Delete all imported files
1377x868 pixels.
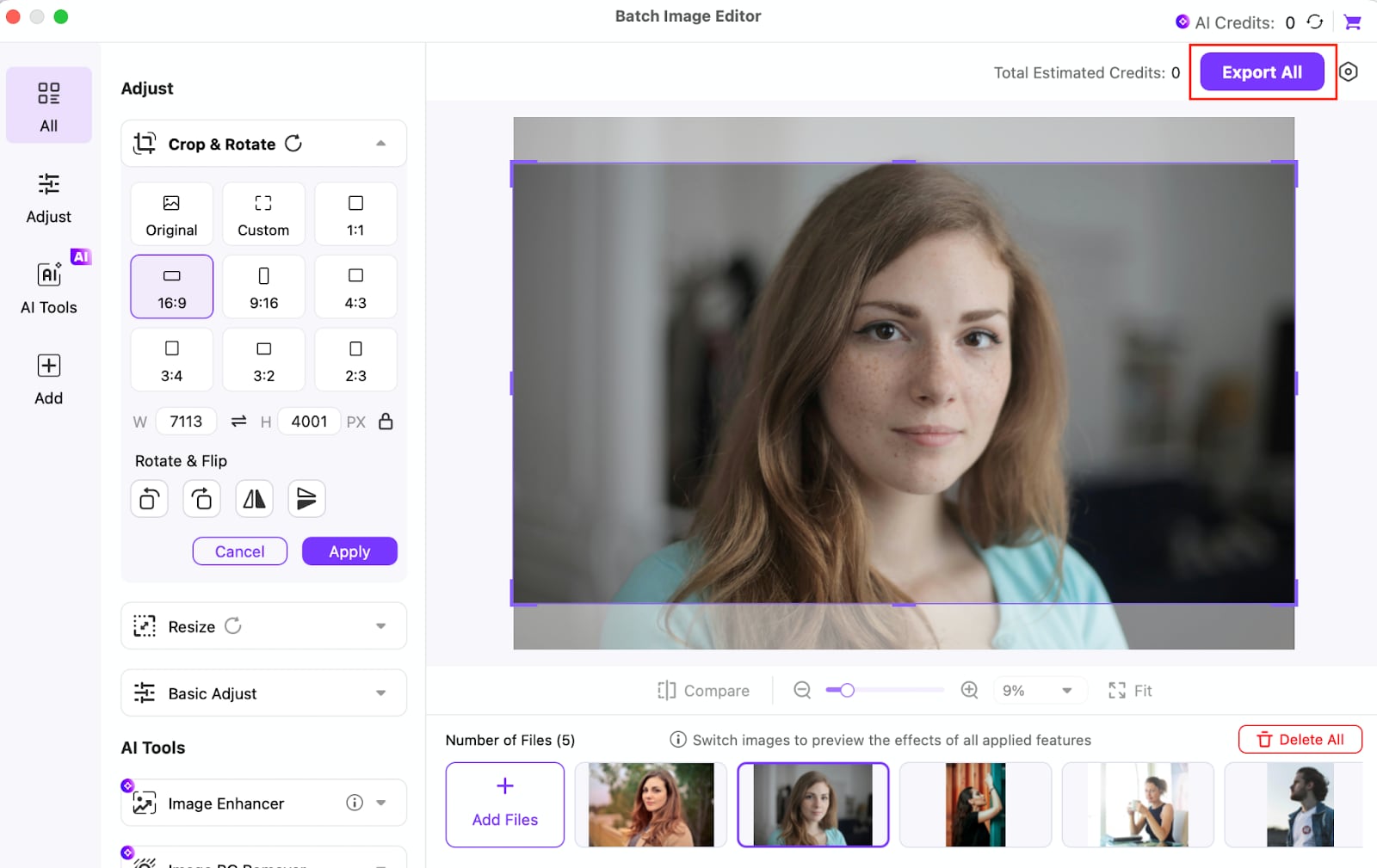coord(1300,740)
